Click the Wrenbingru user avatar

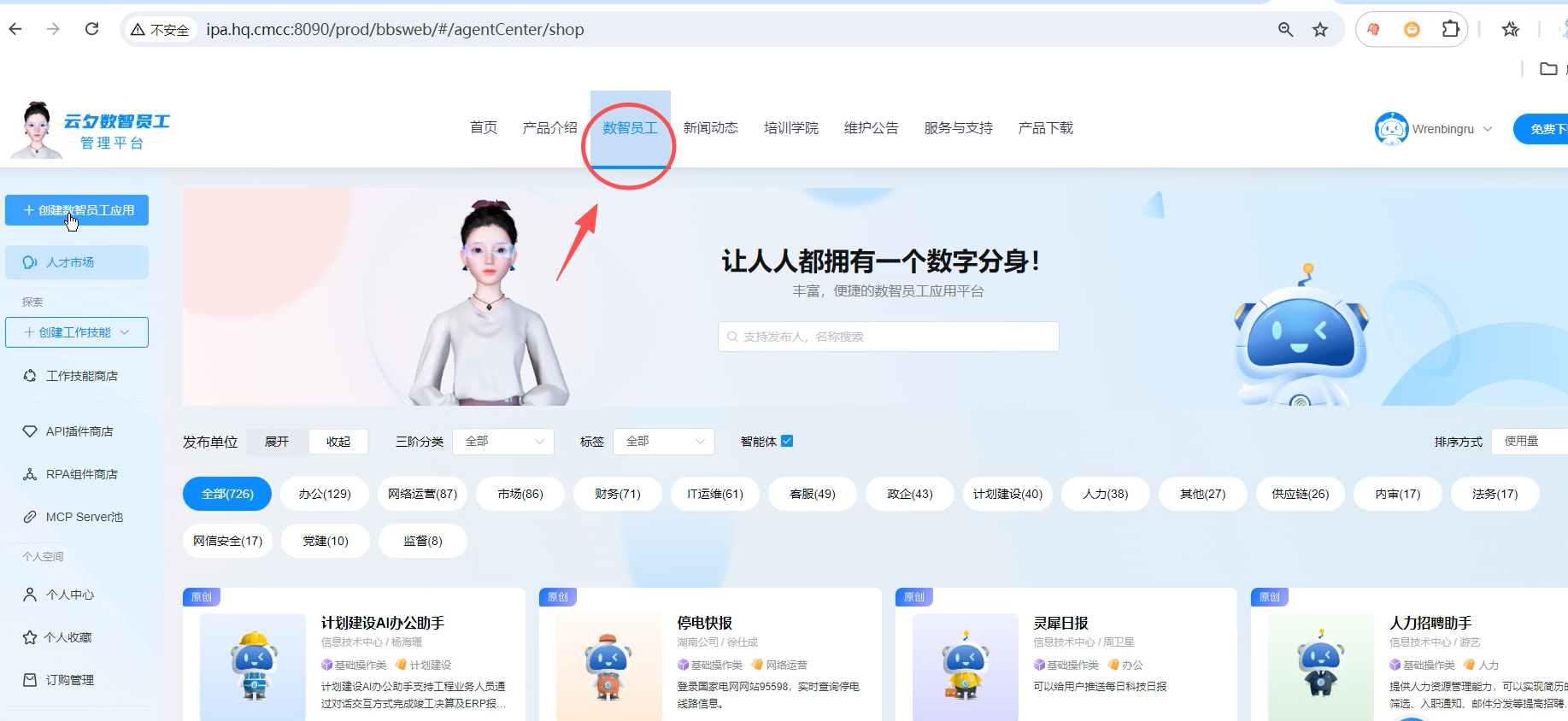click(x=1391, y=129)
